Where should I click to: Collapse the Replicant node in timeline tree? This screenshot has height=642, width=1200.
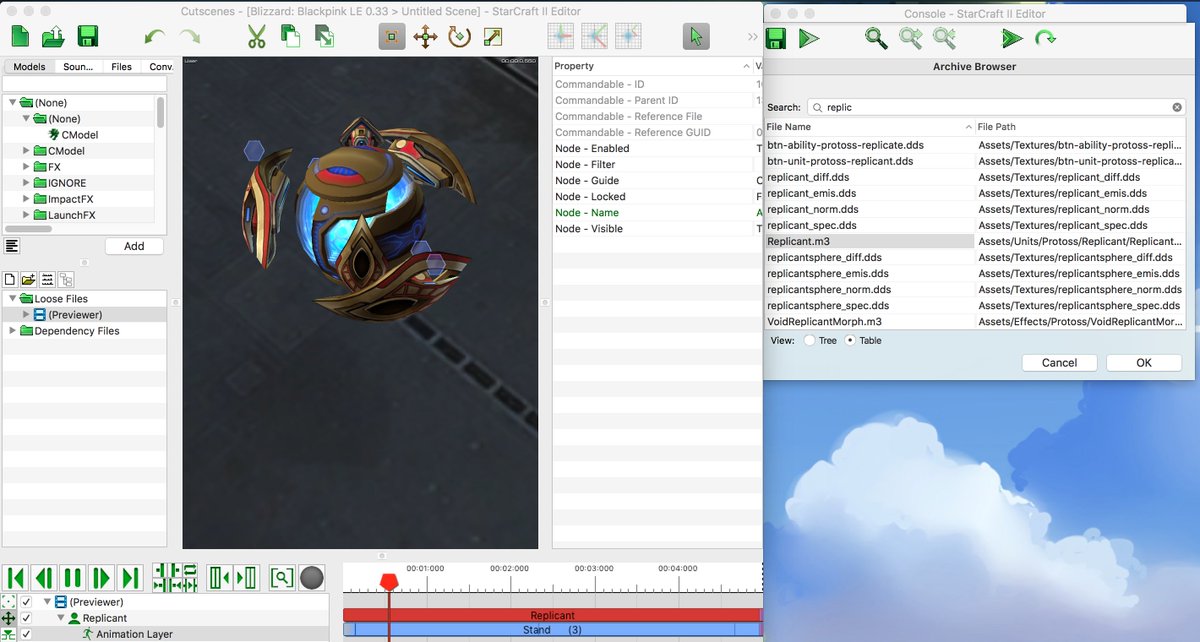(x=61, y=618)
